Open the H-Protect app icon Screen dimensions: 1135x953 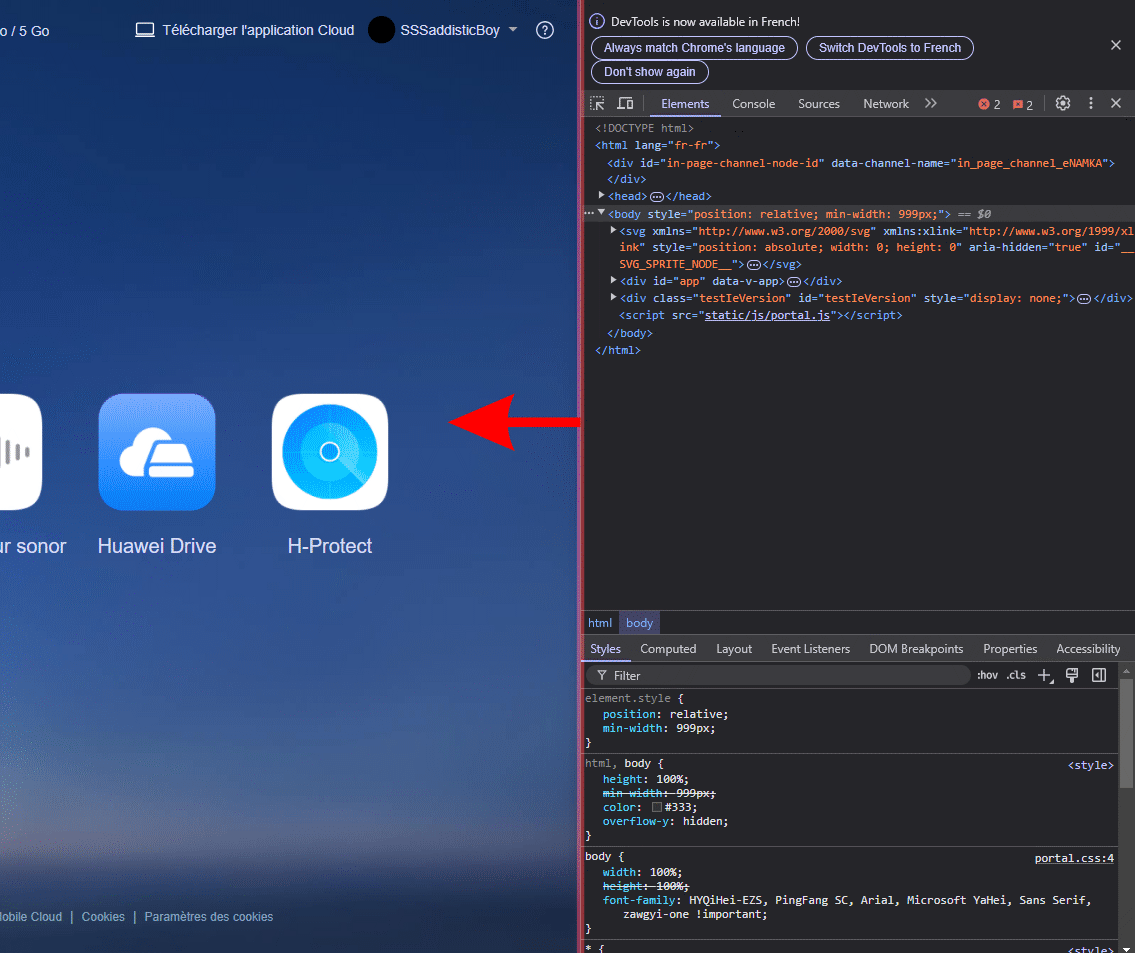point(330,452)
